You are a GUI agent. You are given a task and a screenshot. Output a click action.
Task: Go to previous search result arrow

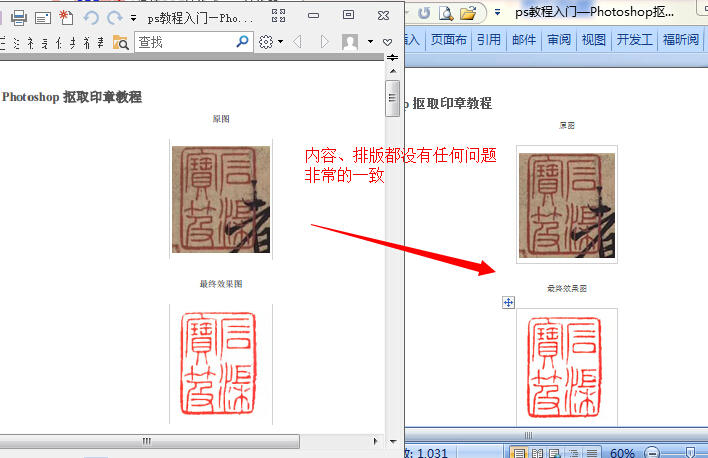click(297, 42)
